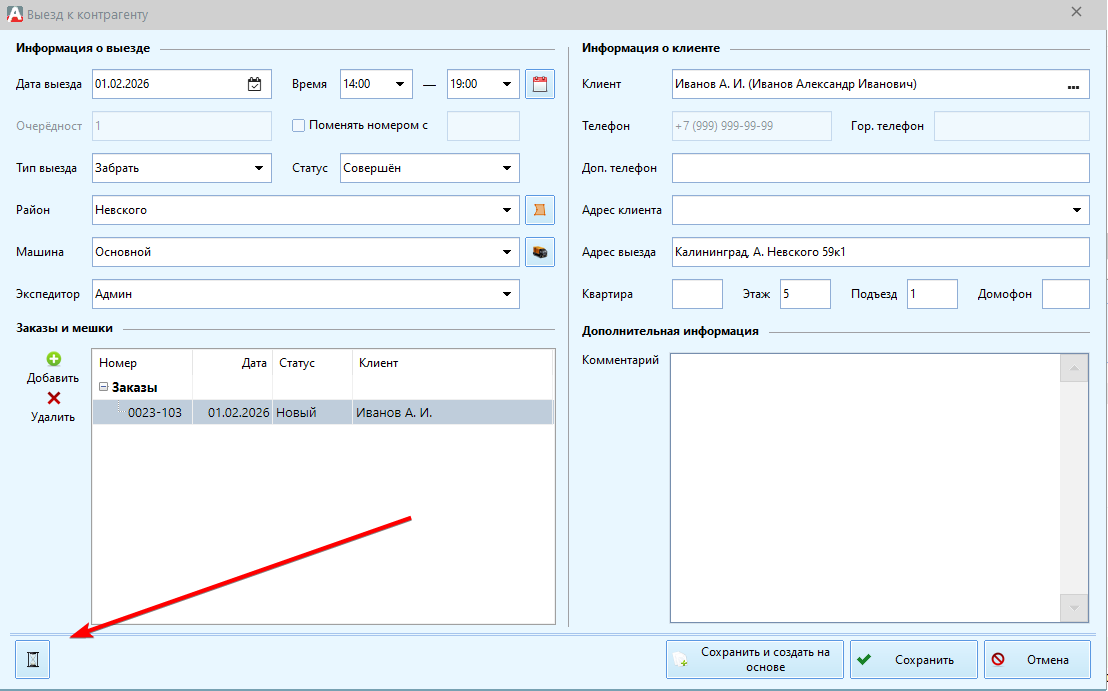Open the Экспедитор Админ dropdown

coord(507,294)
